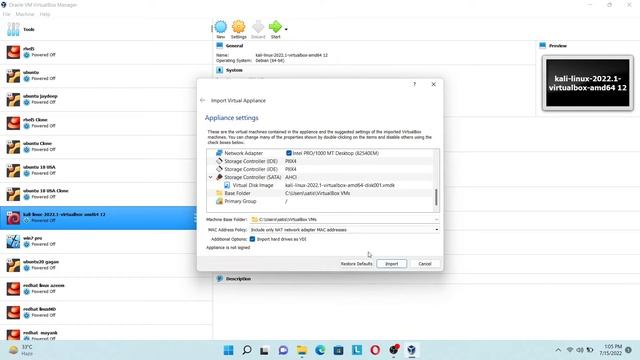Open the Microsoft Store taskbar icon
This screenshot has width=640, height=360.
(x=338, y=350)
